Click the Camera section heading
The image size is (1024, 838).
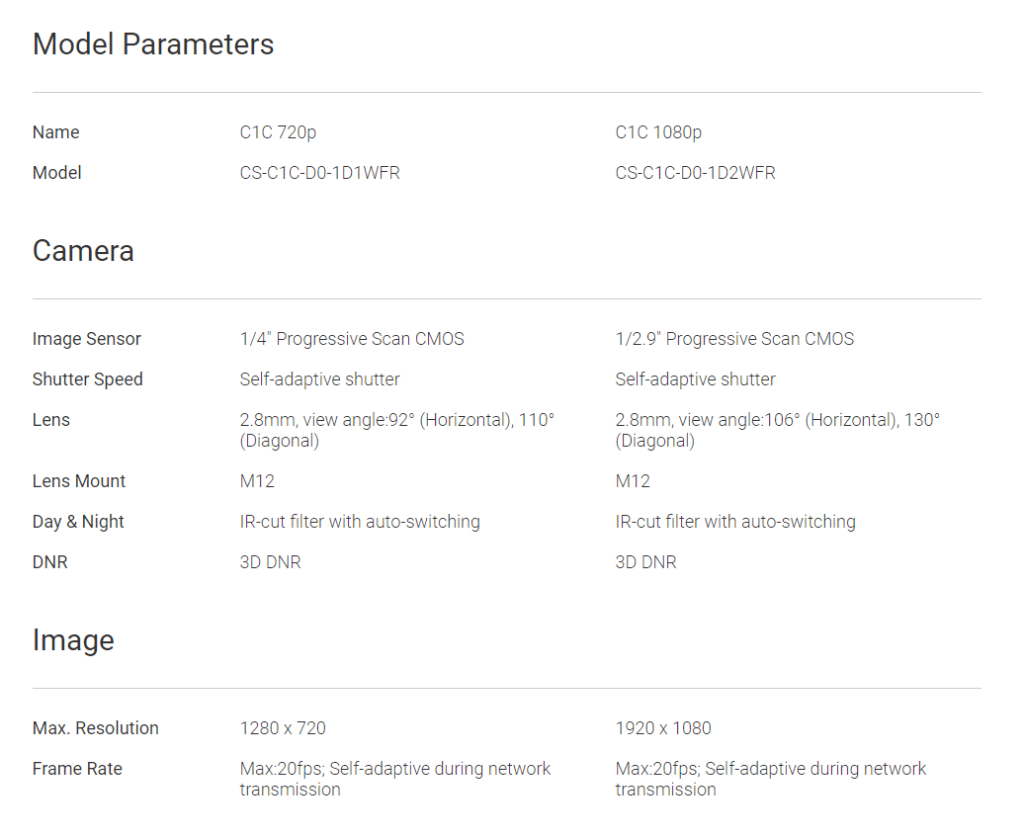coord(83,250)
